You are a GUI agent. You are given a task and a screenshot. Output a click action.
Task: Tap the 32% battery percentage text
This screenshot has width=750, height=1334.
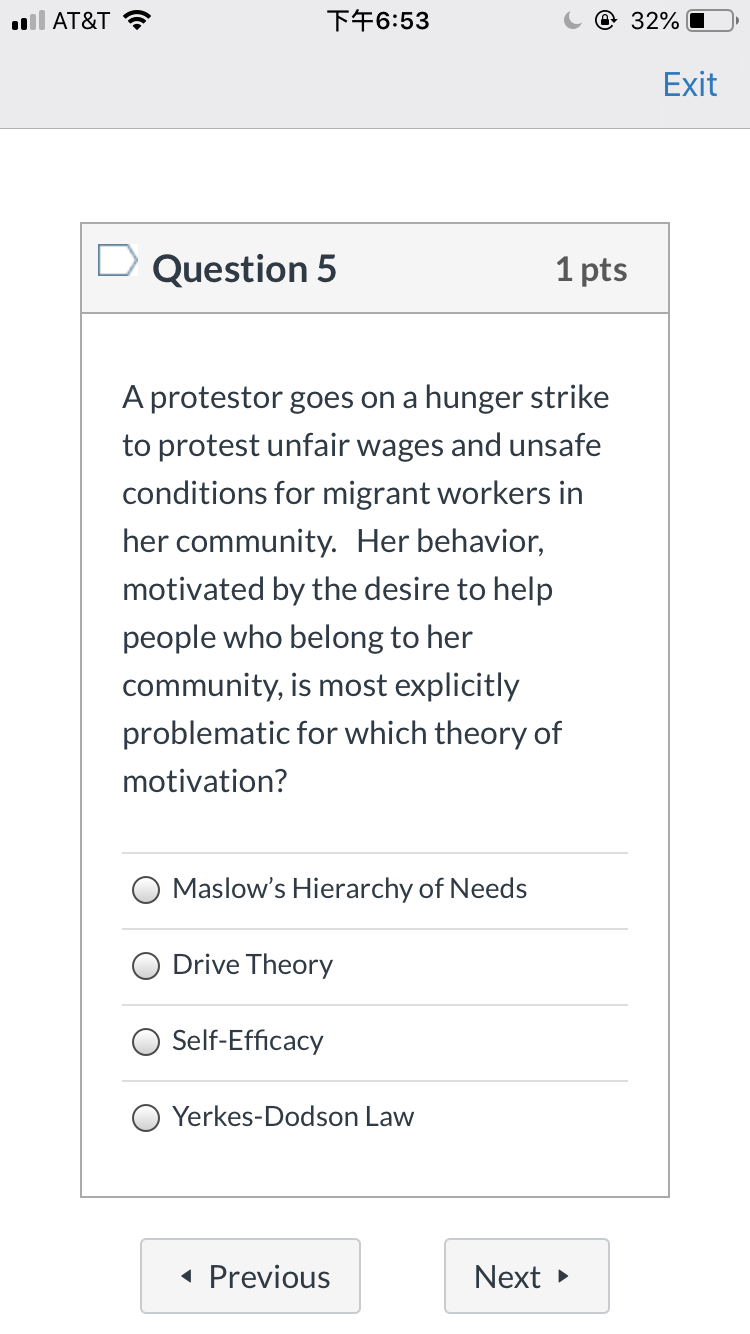tap(656, 21)
